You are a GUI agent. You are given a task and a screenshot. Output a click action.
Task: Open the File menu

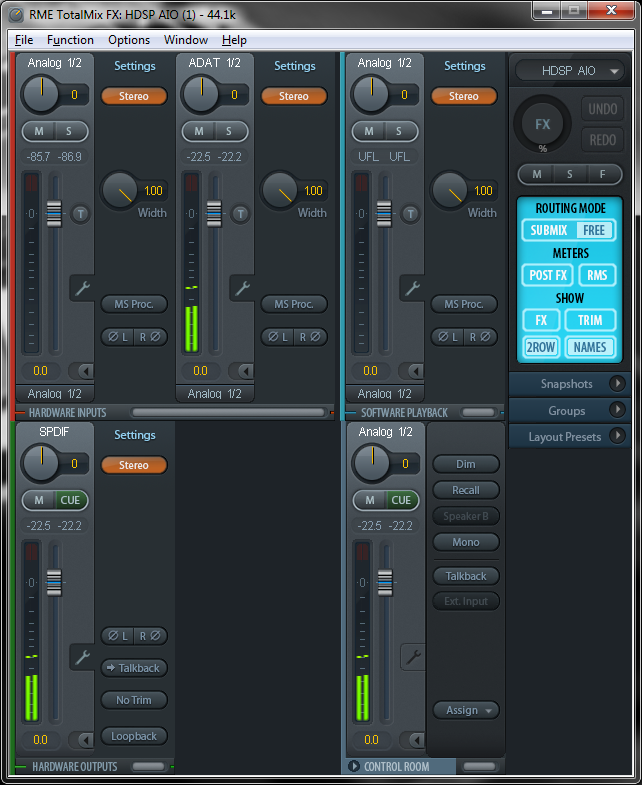click(x=24, y=40)
